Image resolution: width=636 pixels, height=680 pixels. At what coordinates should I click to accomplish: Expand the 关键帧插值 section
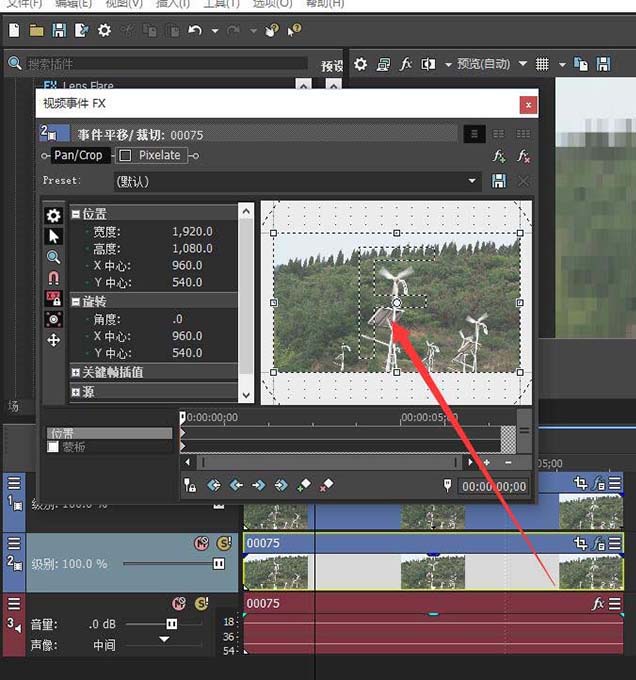tap(76, 372)
